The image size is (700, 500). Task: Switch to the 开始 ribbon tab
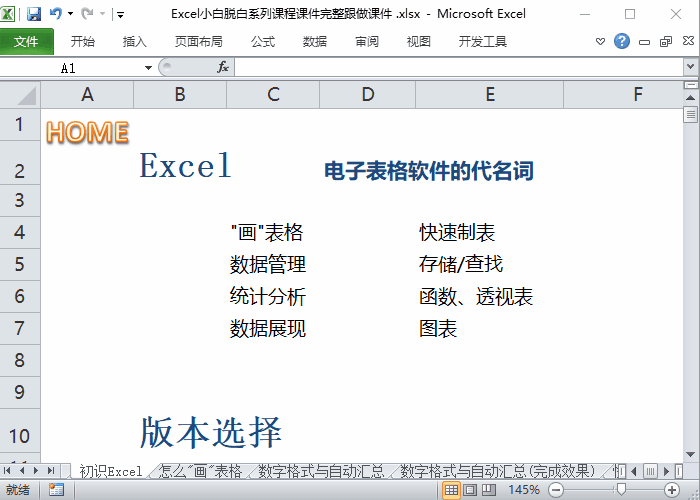click(x=83, y=42)
